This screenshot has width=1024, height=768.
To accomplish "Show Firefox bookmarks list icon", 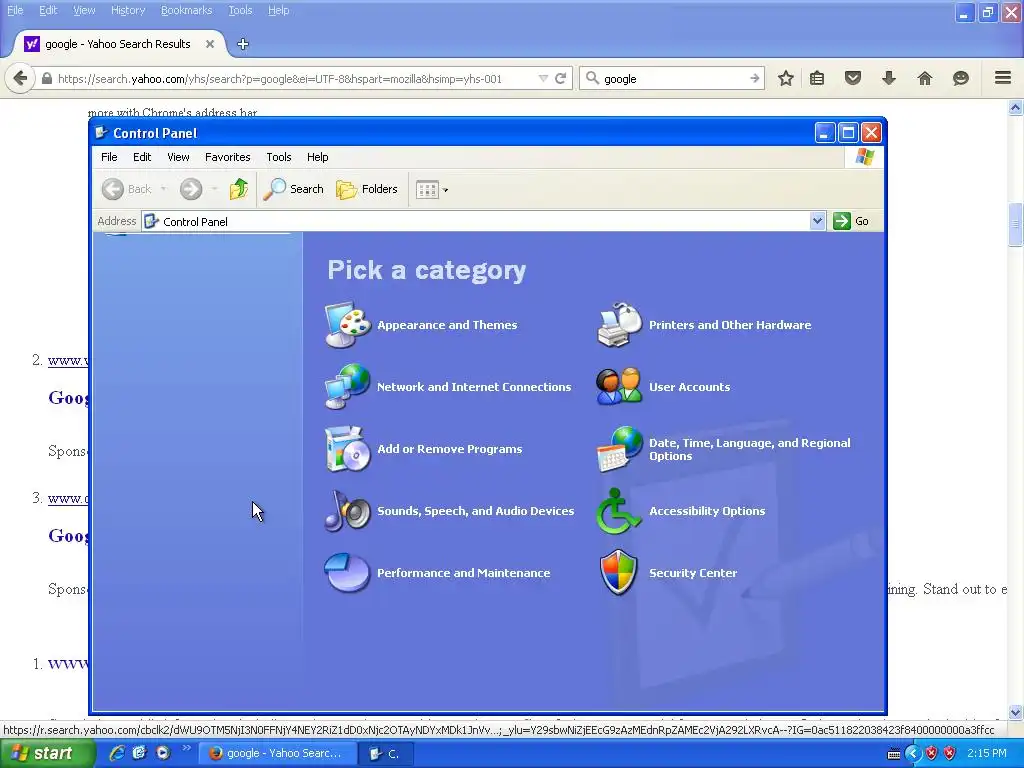I will coord(817,79).
